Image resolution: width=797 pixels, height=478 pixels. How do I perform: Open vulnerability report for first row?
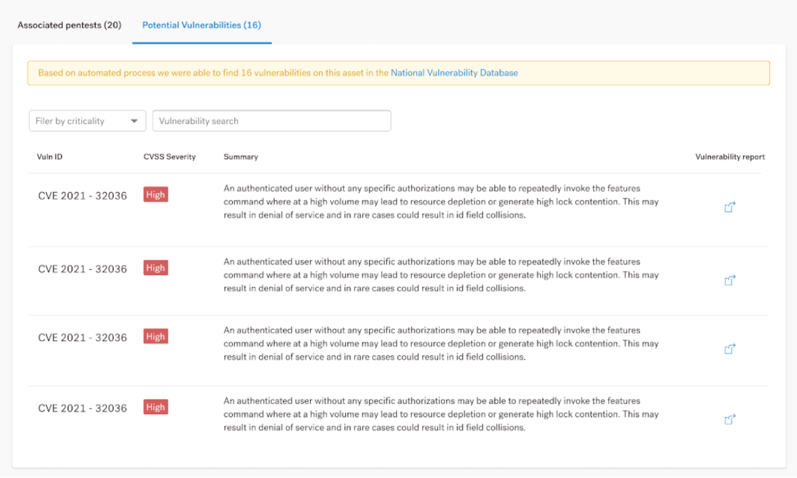click(729, 207)
